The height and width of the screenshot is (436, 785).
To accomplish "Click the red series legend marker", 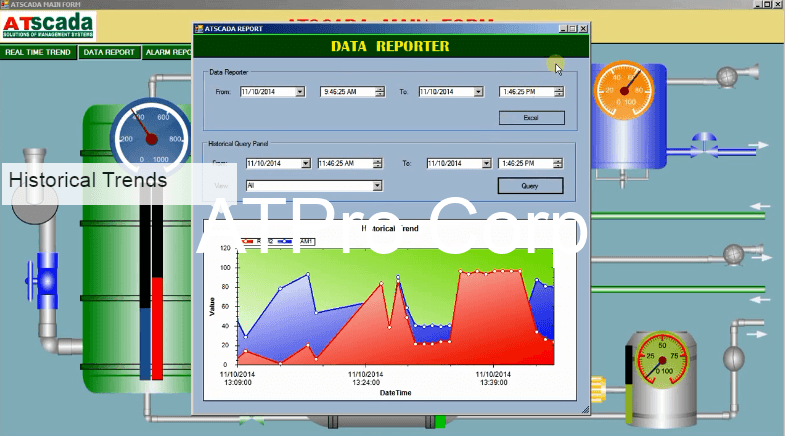I will (x=247, y=241).
